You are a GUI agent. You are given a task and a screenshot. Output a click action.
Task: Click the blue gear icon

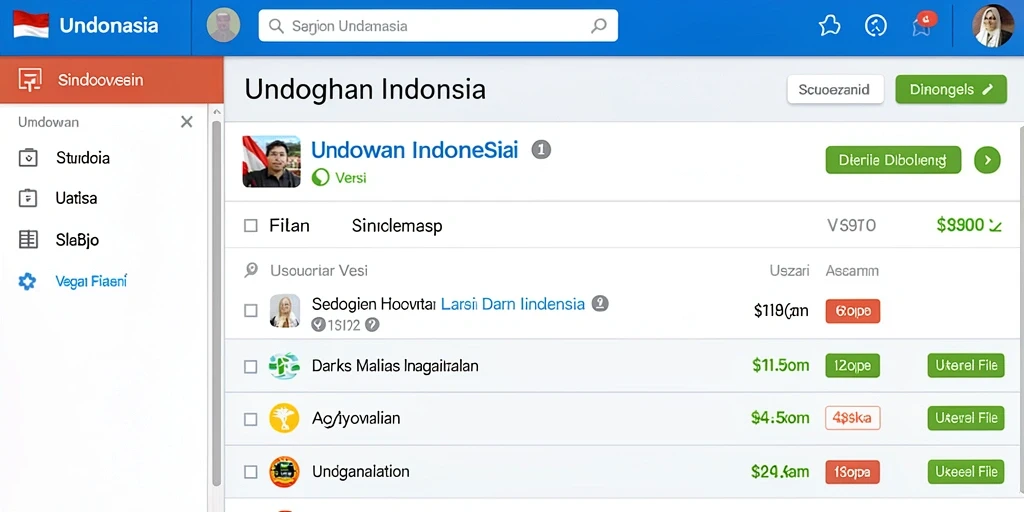pyautogui.click(x=27, y=281)
